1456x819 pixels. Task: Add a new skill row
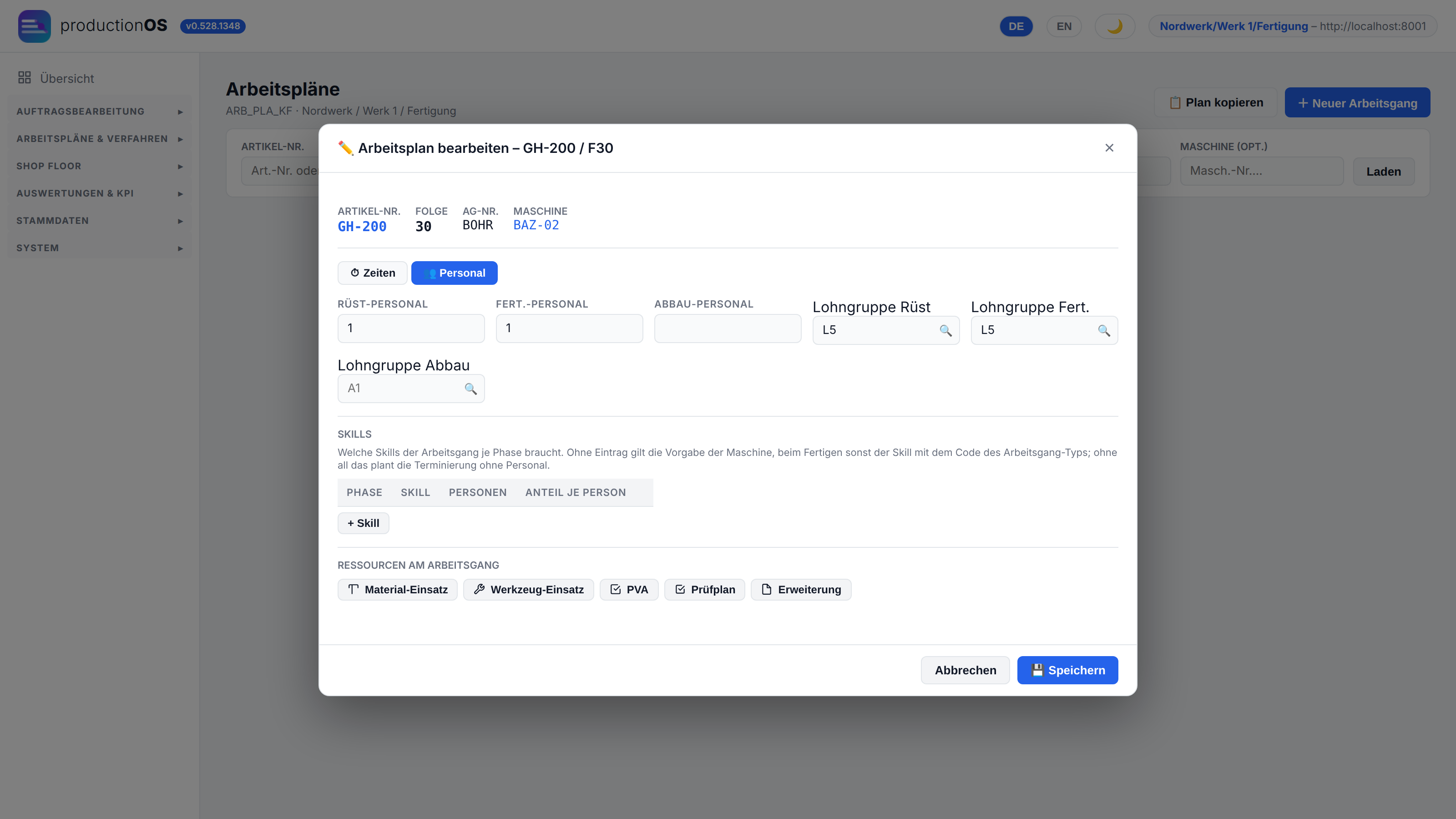tap(364, 523)
